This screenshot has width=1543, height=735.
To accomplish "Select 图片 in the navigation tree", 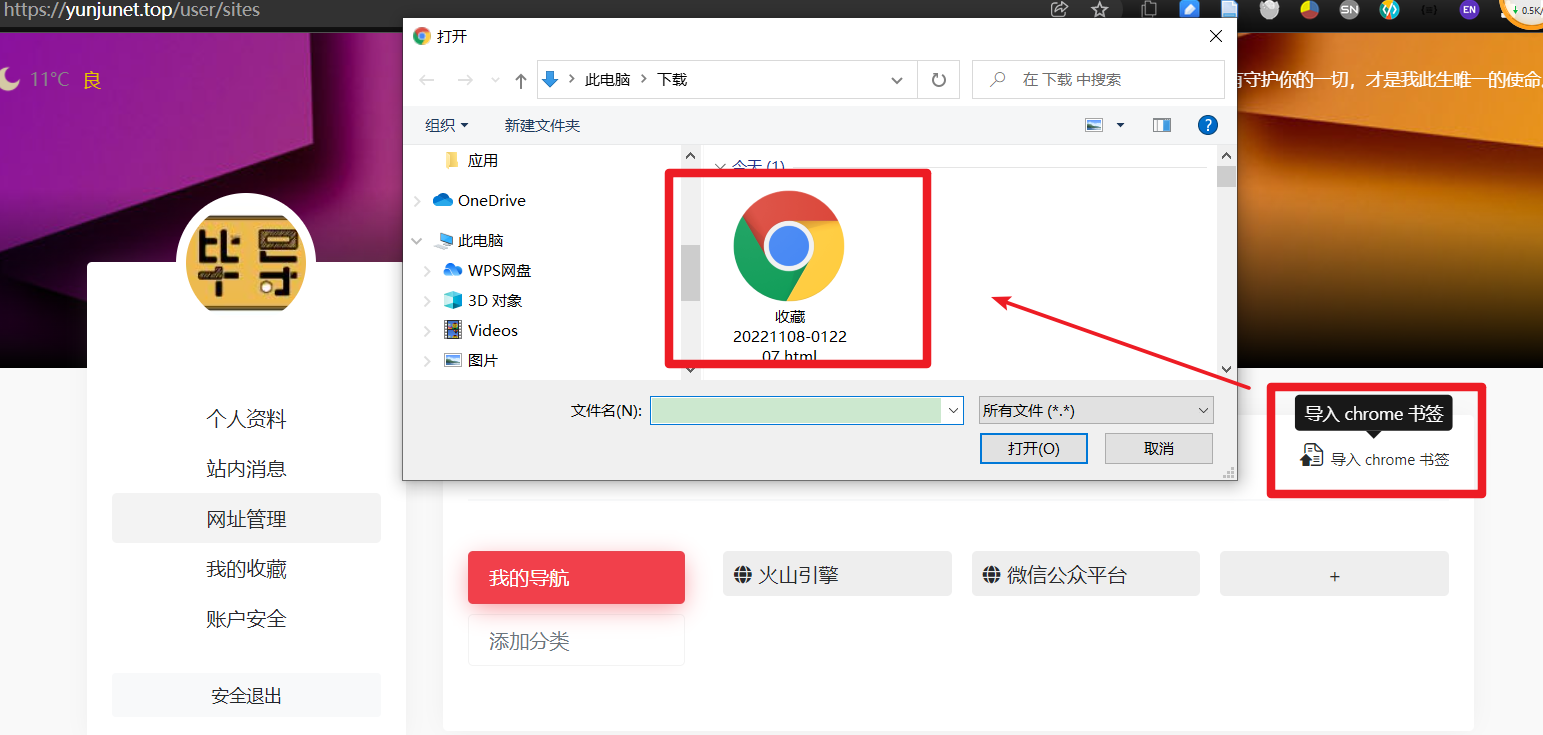I will click(x=482, y=360).
